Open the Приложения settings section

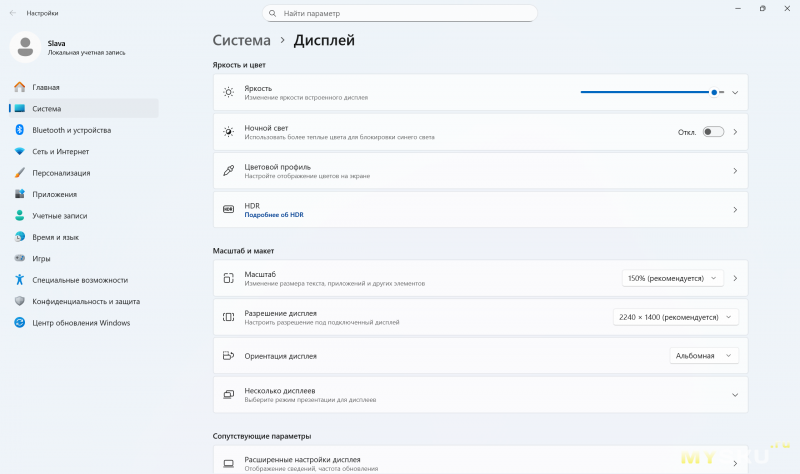point(54,194)
